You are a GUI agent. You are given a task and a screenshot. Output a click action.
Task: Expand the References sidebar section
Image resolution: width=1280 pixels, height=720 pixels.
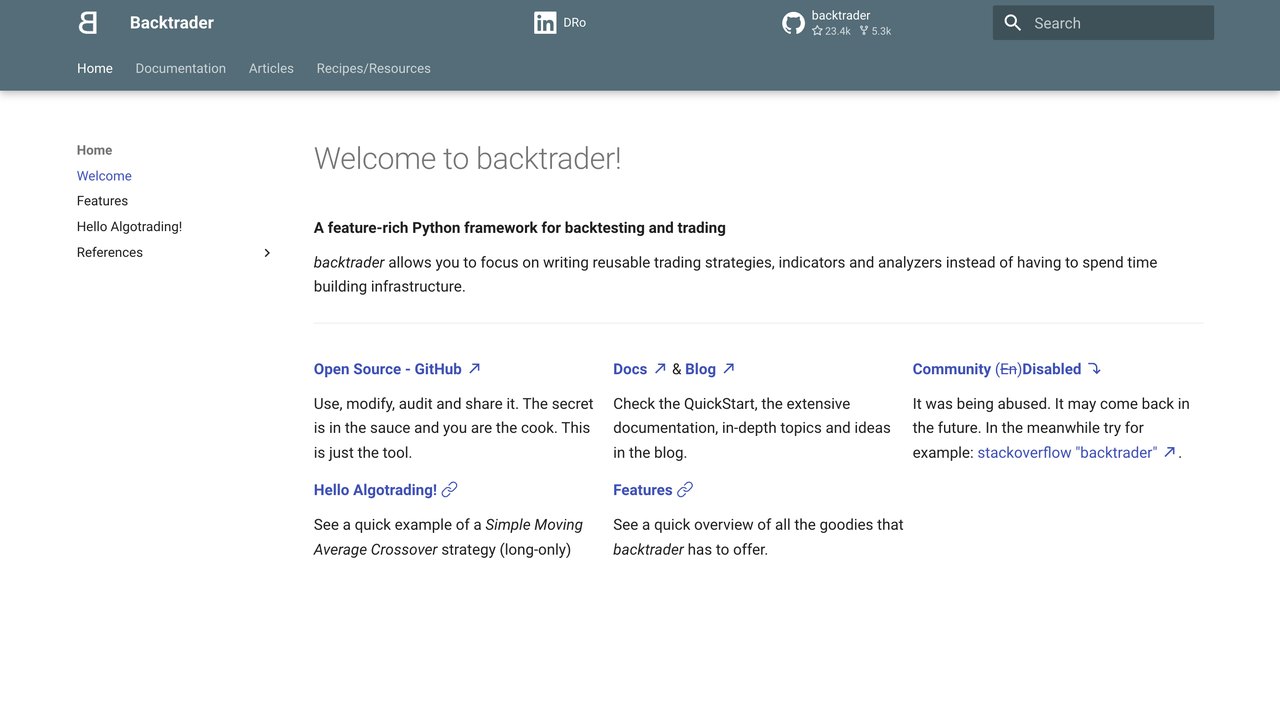267,253
